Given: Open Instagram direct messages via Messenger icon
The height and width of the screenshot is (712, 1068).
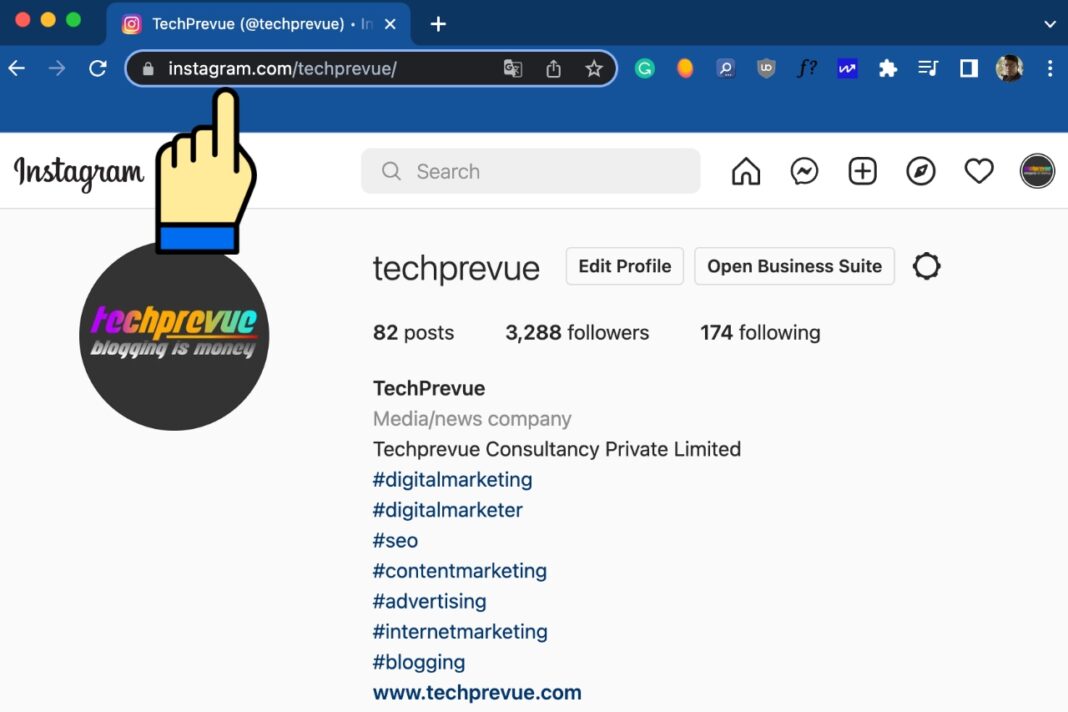Looking at the screenshot, I should coord(804,171).
